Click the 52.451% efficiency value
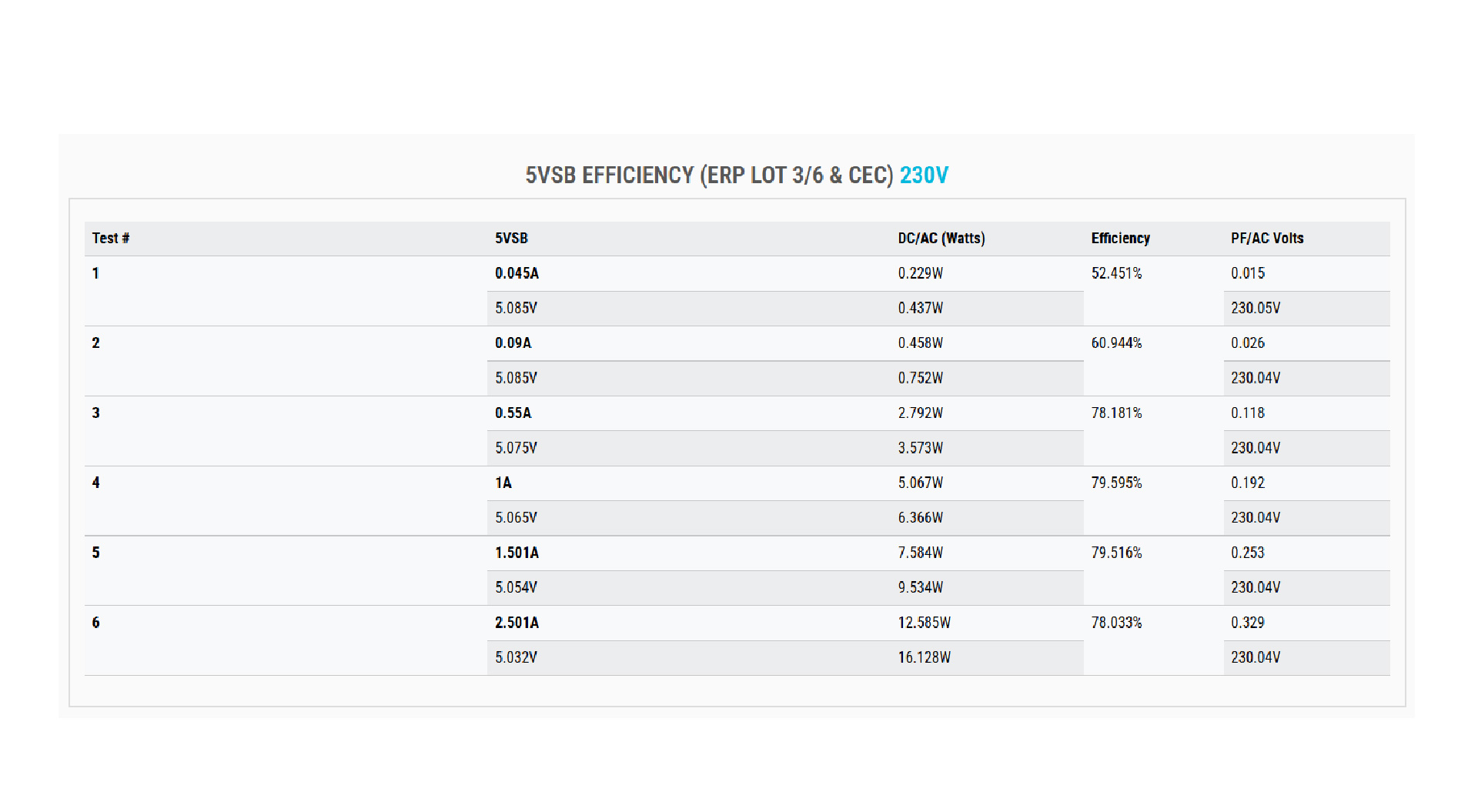Image resolution: width=1478 pixels, height=812 pixels. [1116, 273]
